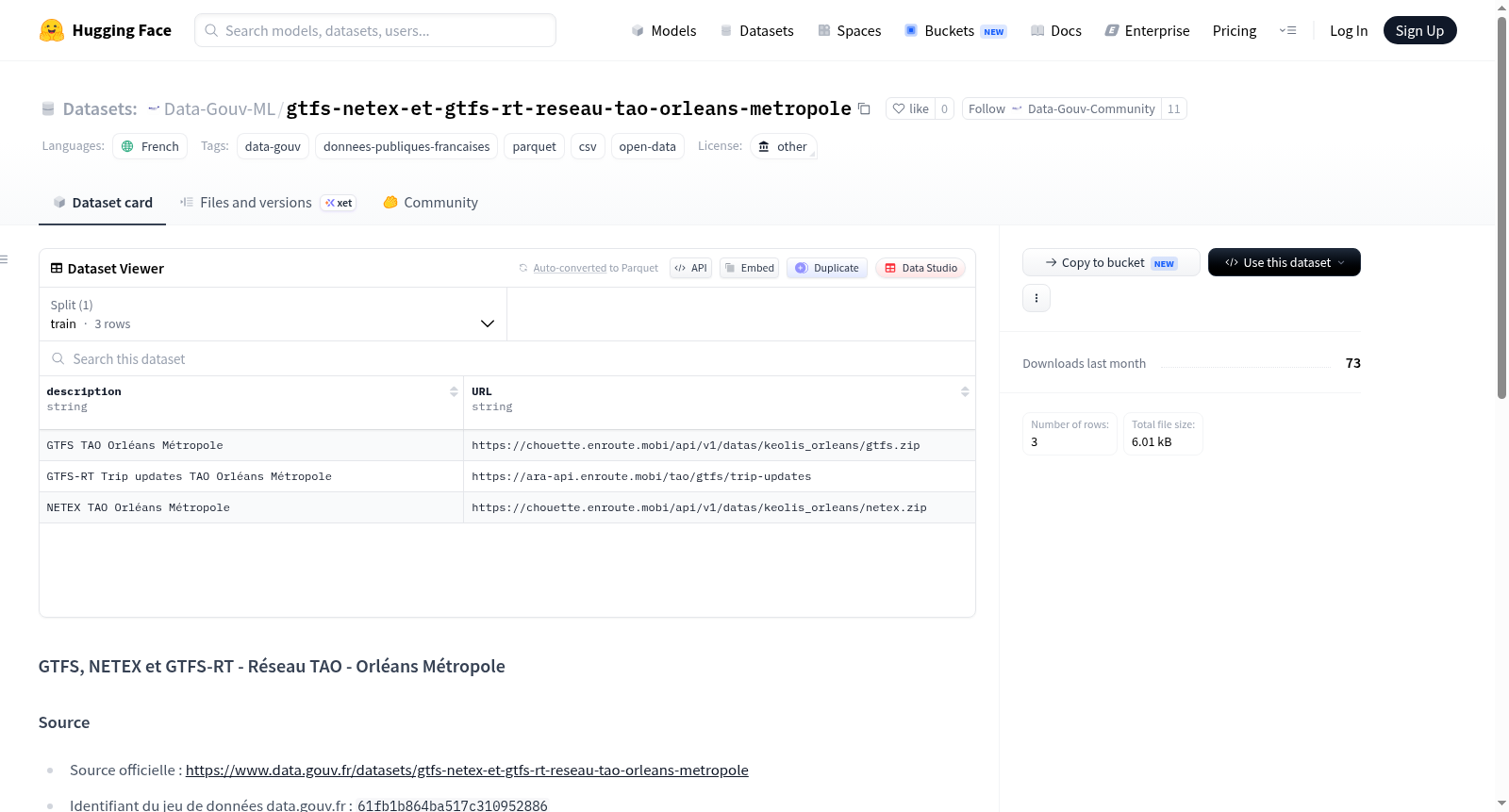The image size is (1509, 812).
Task: Click the follower count 11
Action: pos(1174,108)
